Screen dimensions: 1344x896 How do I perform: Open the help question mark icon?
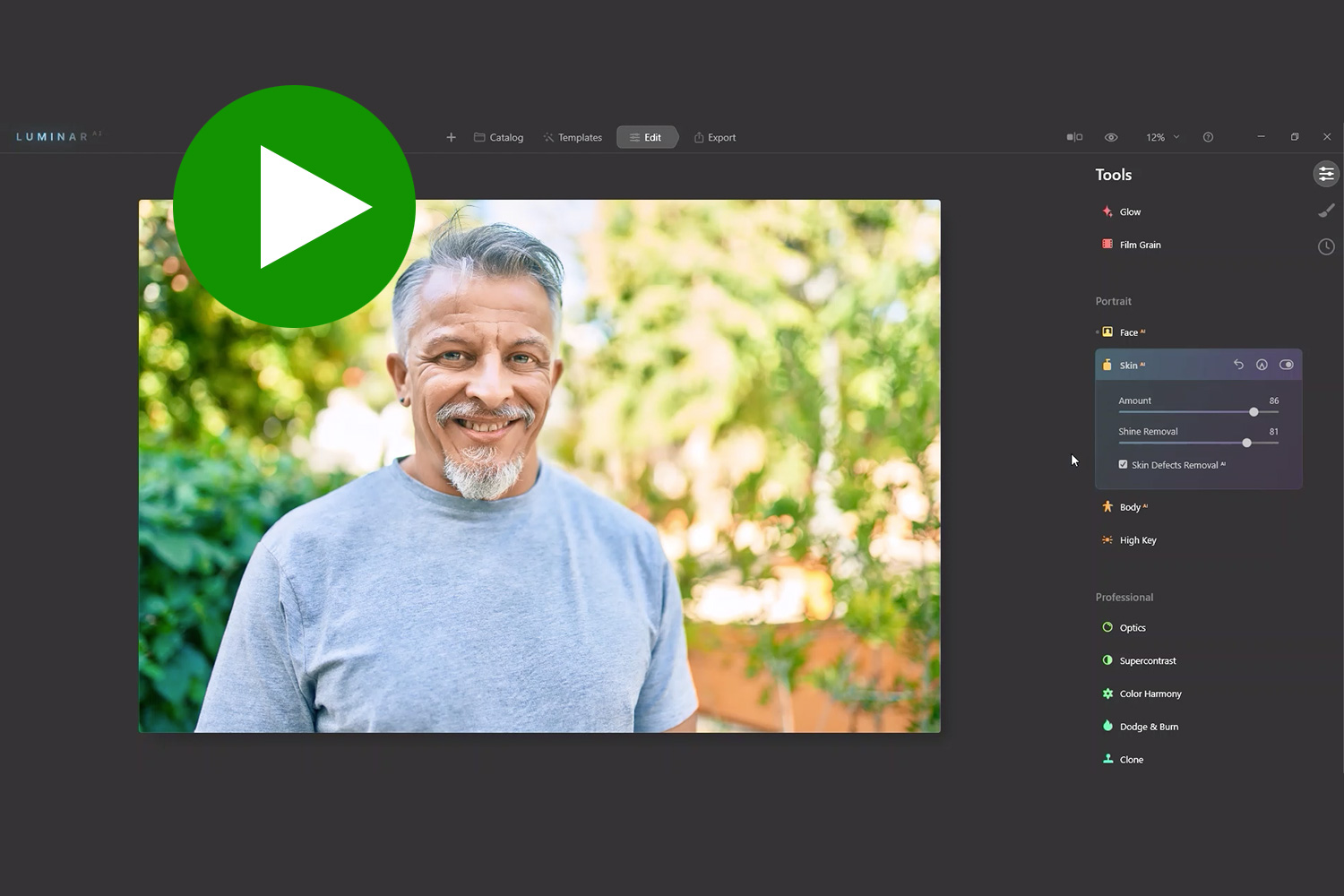(1208, 137)
